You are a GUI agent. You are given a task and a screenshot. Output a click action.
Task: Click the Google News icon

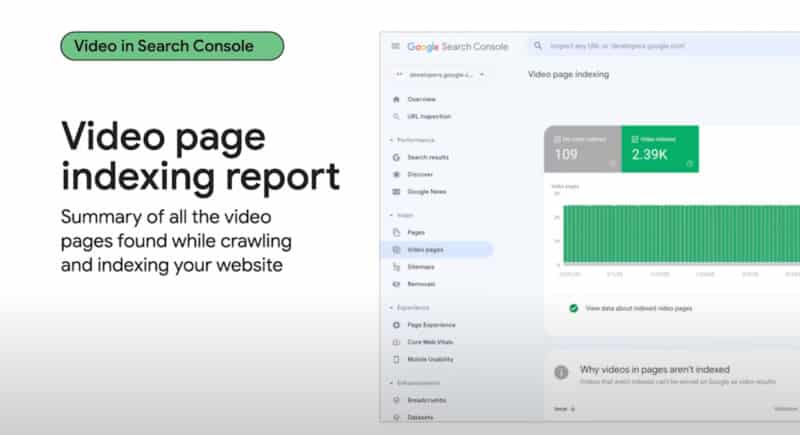click(397, 191)
